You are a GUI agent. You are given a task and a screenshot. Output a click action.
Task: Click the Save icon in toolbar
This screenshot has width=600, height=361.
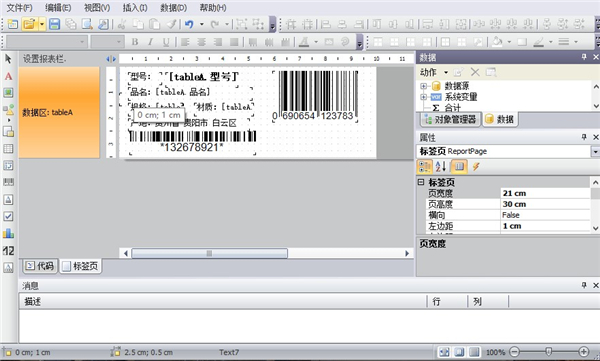[55, 25]
